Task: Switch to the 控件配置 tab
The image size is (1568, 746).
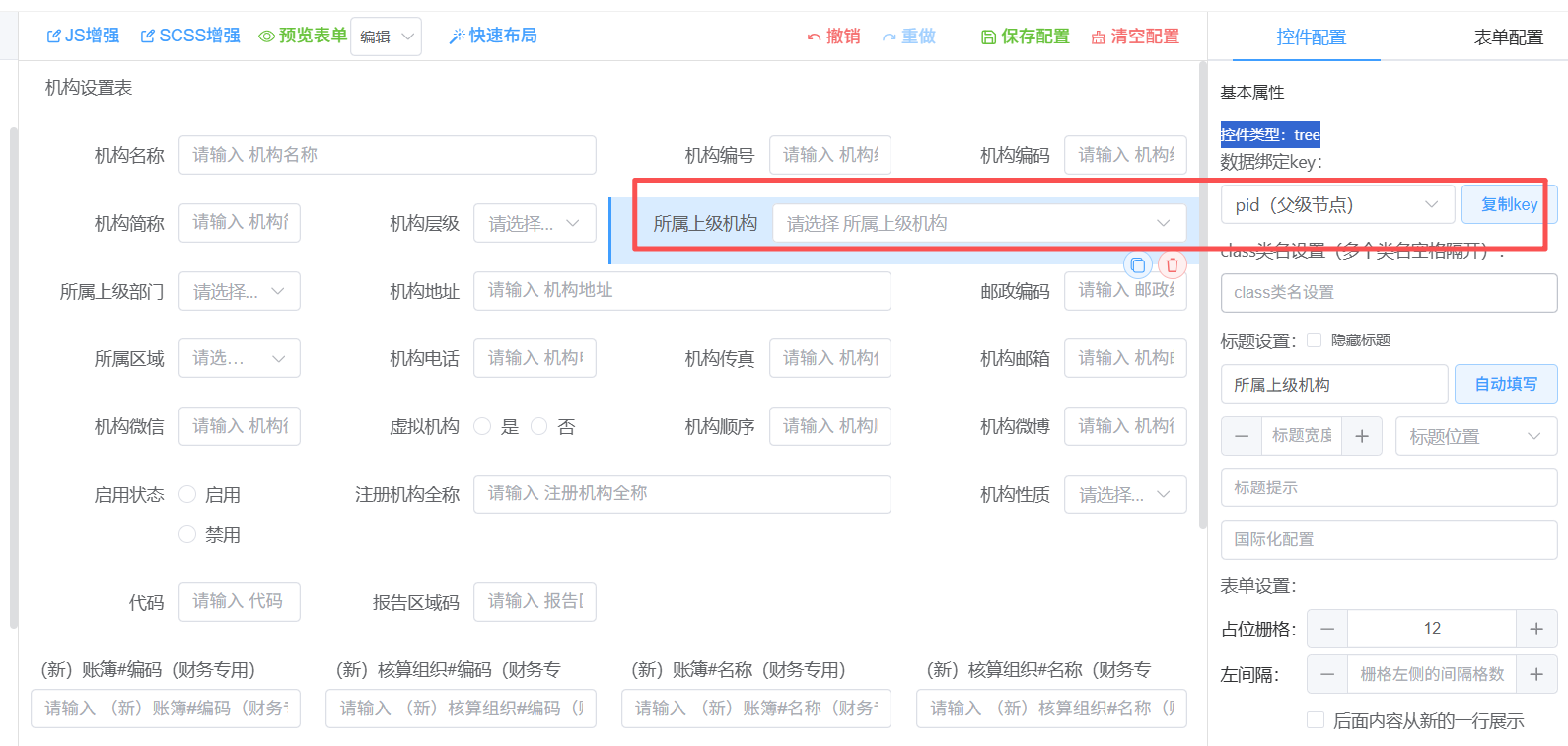Action: pyautogui.click(x=1311, y=37)
